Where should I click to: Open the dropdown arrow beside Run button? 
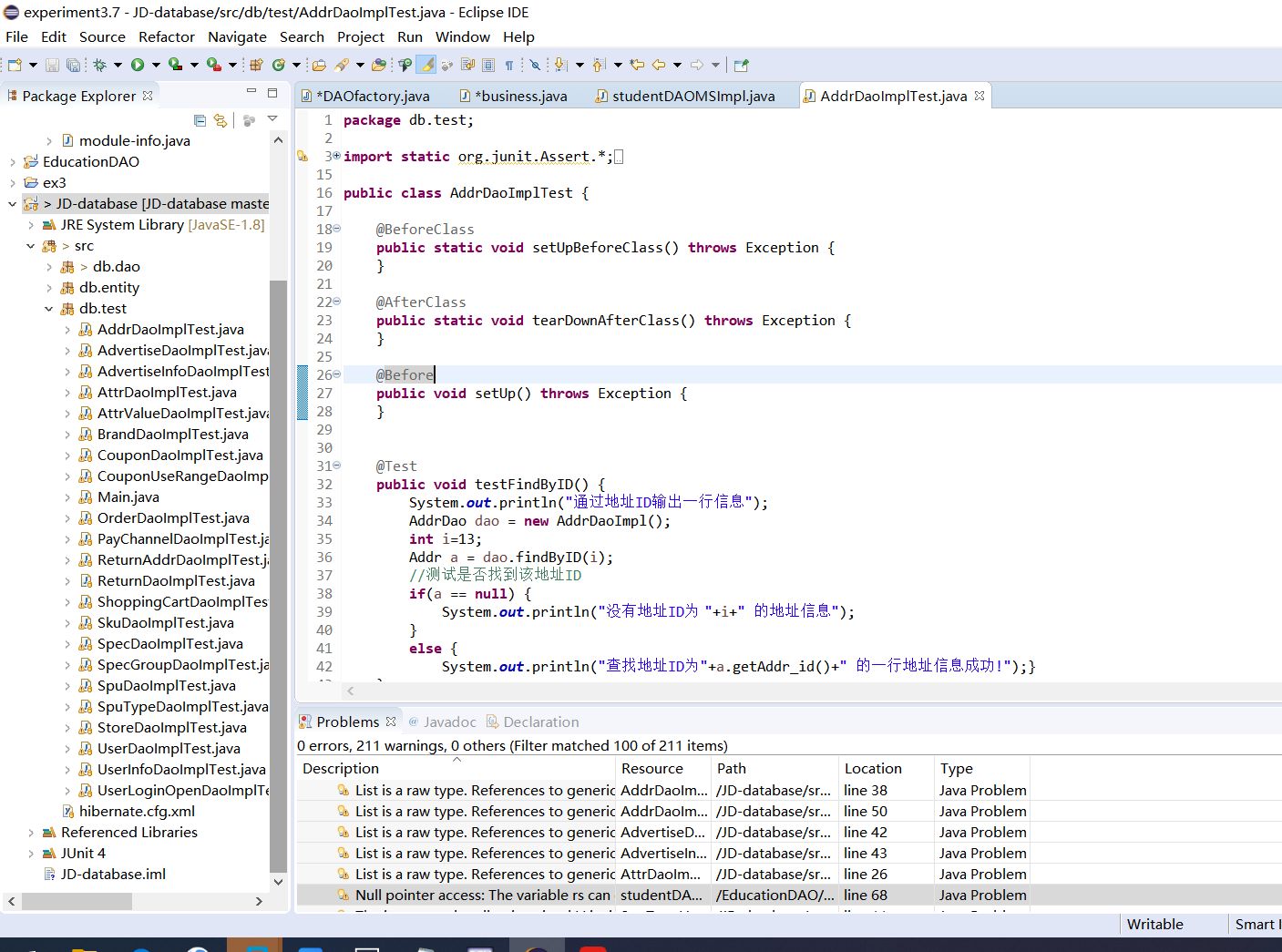(x=156, y=65)
